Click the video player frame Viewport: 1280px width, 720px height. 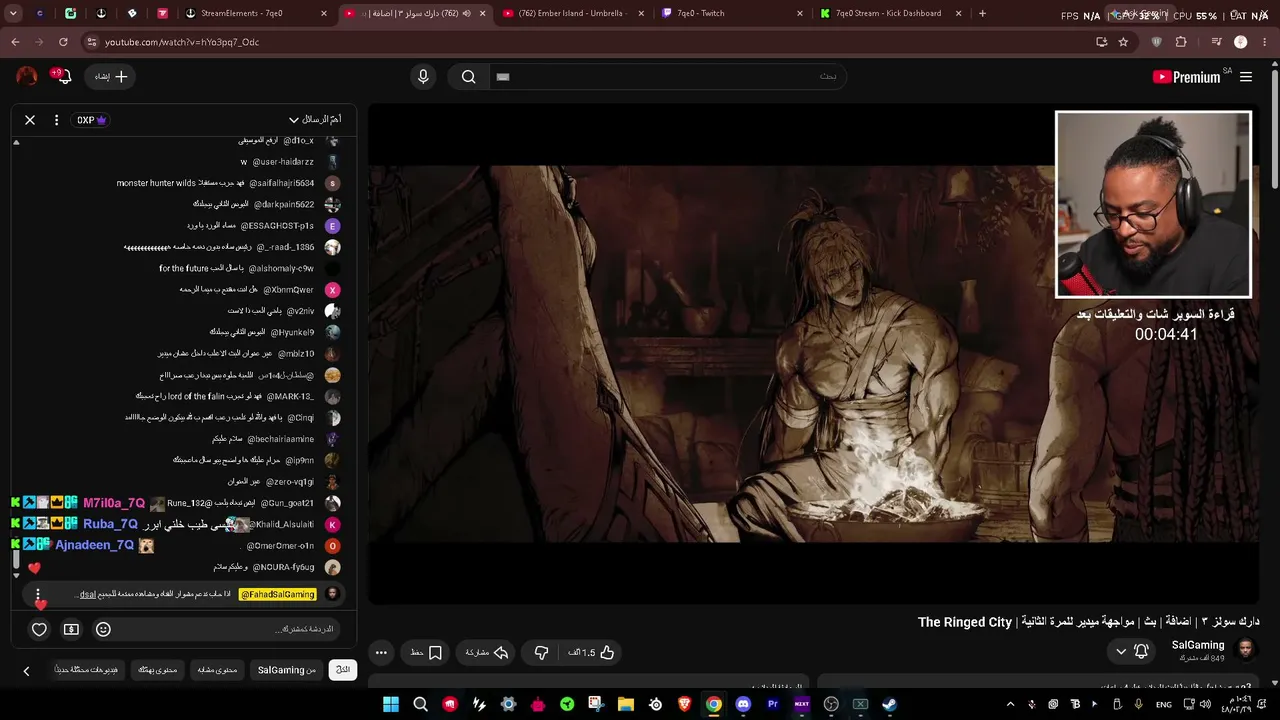point(814,355)
